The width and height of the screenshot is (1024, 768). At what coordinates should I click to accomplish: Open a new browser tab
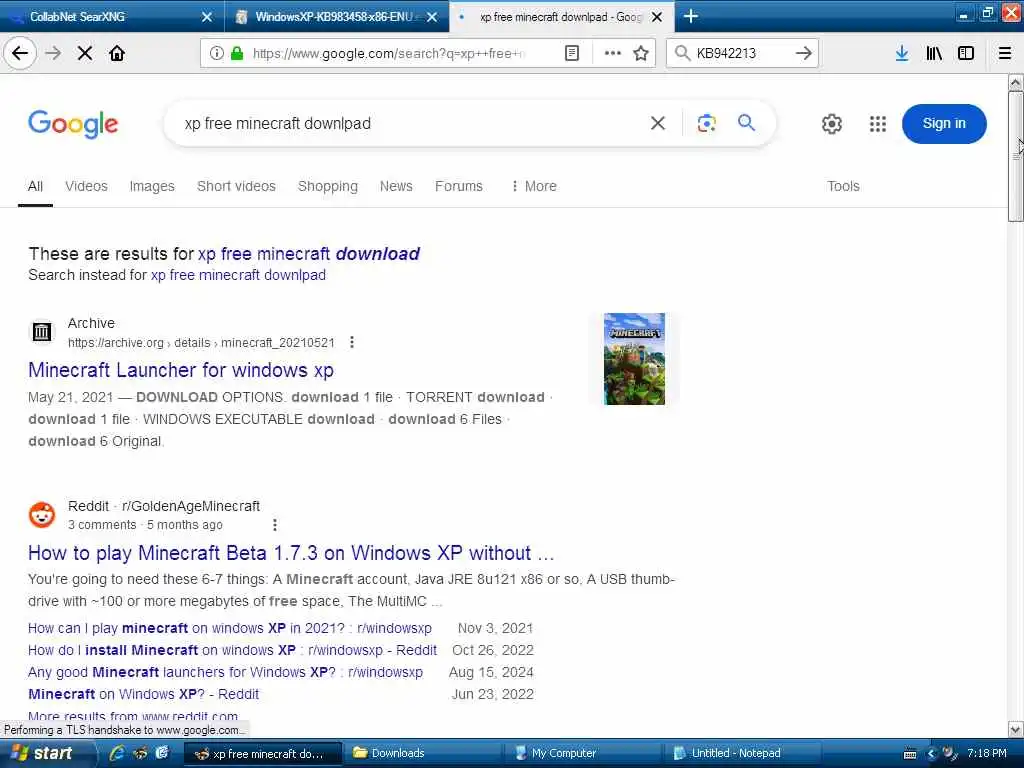click(x=691, y=16)
